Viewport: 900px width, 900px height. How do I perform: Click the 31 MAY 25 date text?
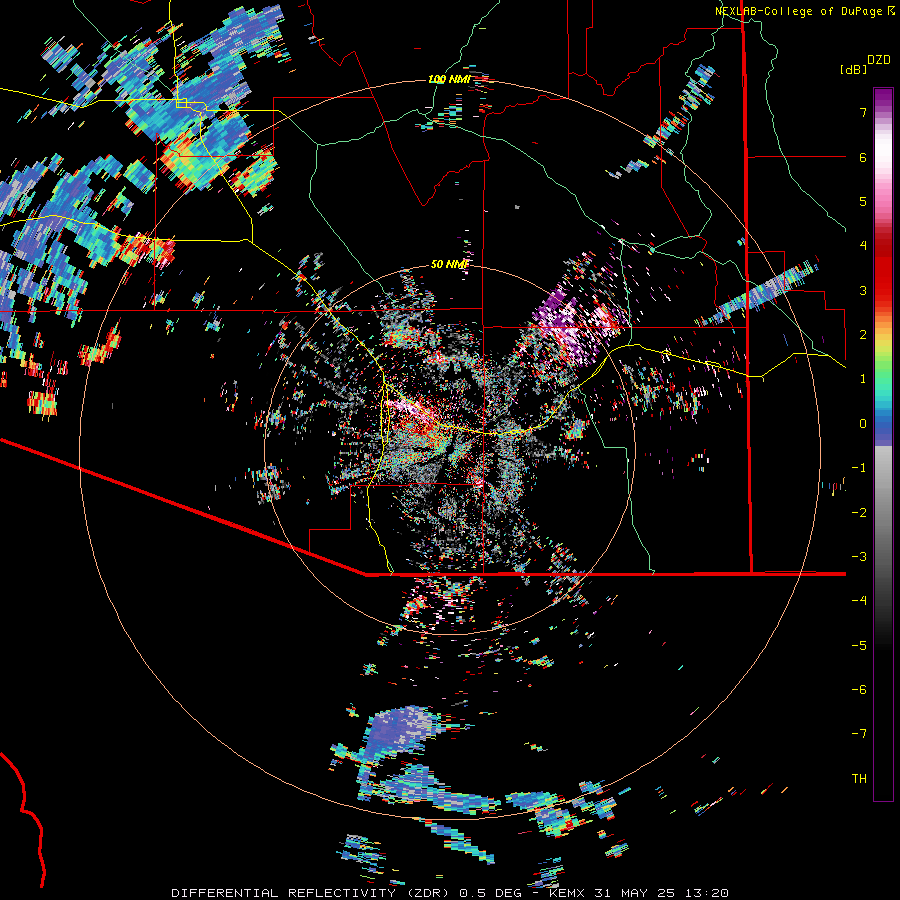tap(637, 893)
